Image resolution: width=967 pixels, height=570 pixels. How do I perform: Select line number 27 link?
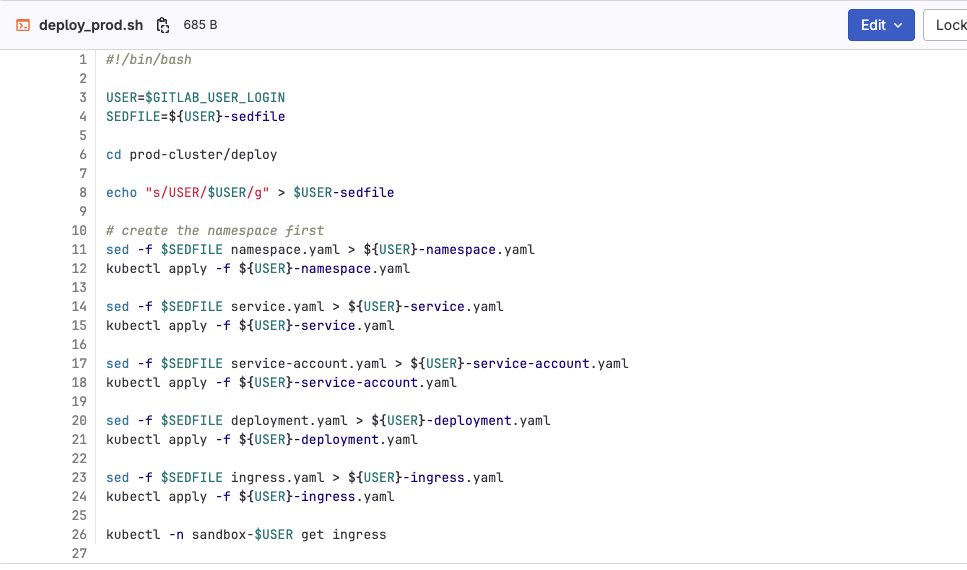coord(79,553)
